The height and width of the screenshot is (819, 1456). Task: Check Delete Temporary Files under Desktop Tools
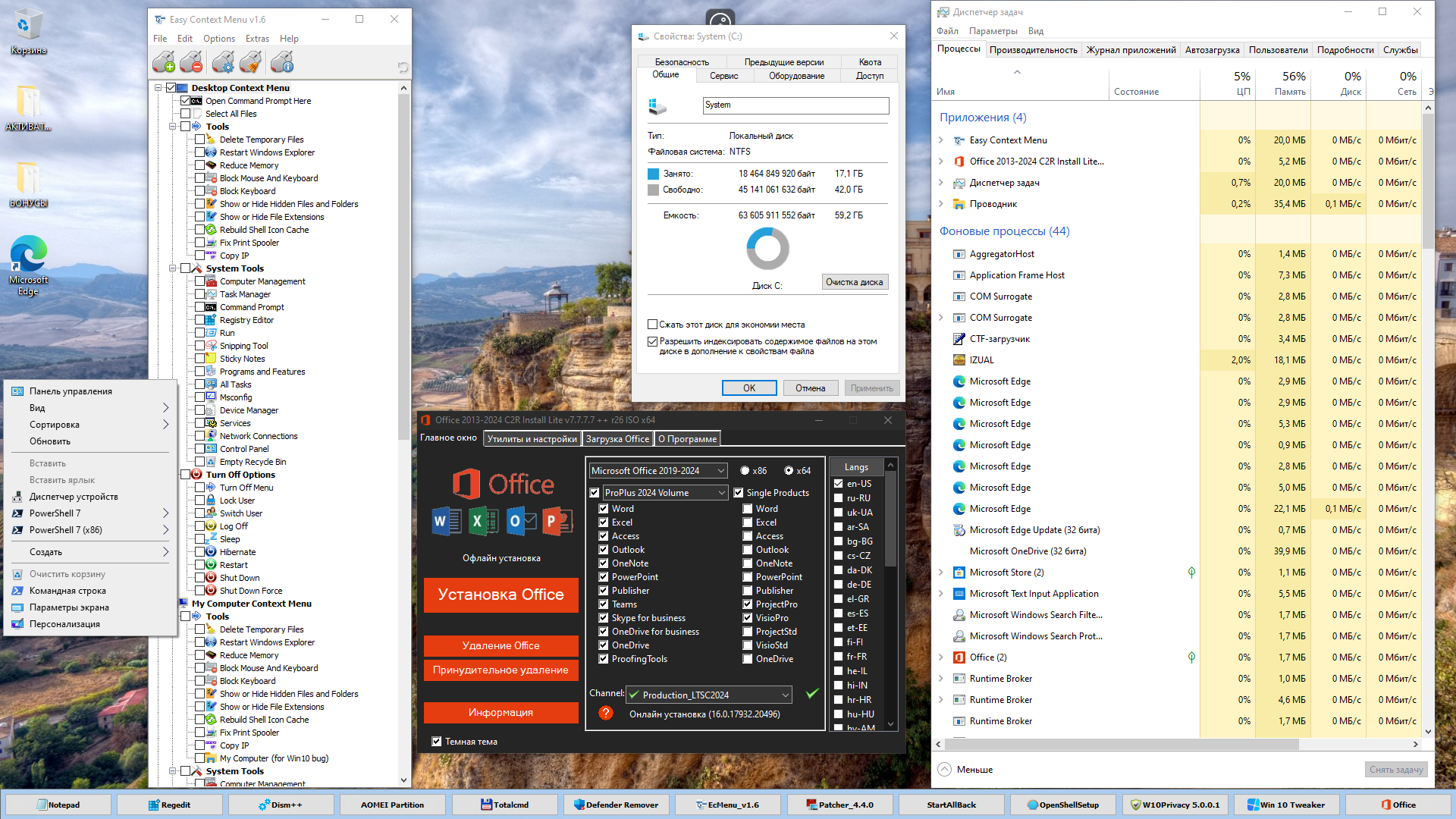pos(199,140)
